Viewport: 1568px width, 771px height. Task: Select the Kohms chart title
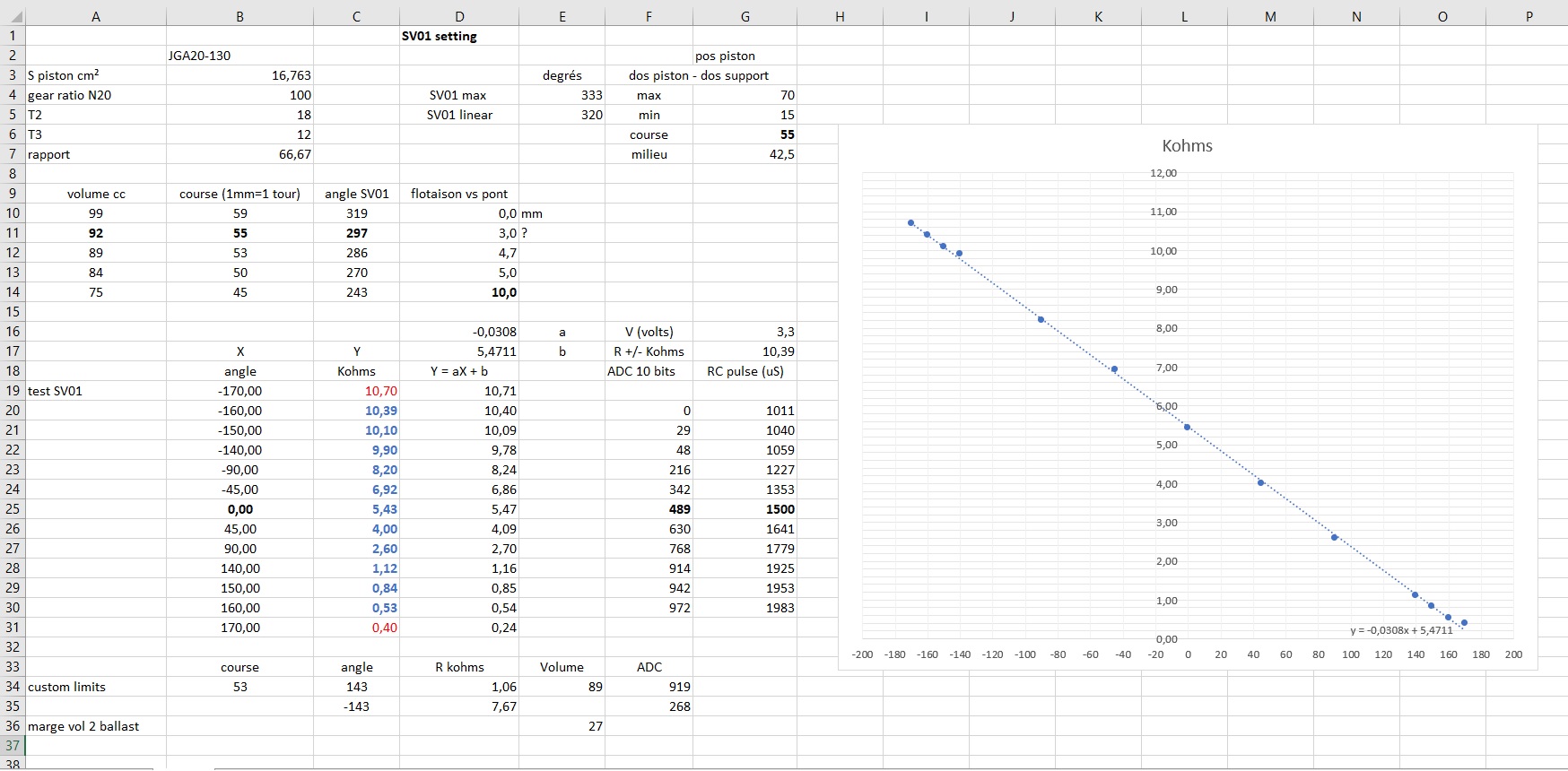[1187, 146]
